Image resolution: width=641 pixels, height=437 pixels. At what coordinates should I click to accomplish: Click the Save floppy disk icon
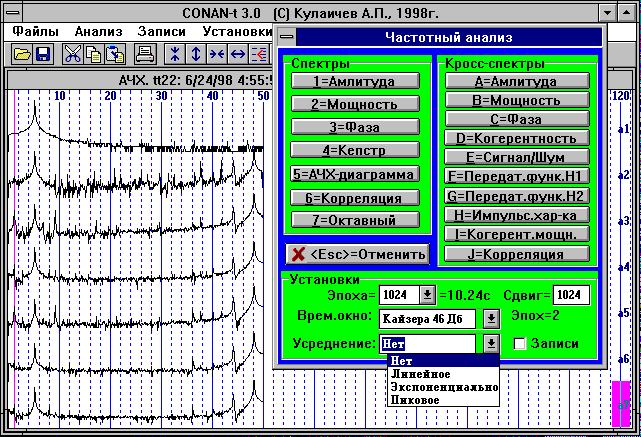coord(43,54)
